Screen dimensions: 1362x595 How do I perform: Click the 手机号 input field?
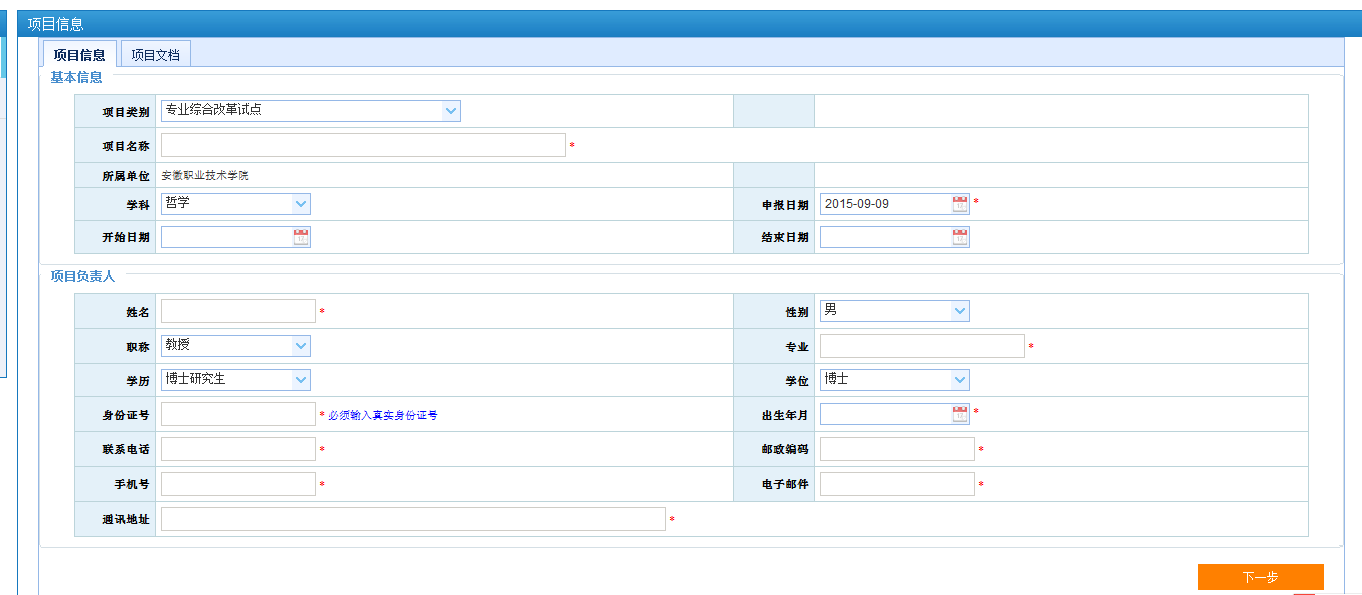coord(238,484)
